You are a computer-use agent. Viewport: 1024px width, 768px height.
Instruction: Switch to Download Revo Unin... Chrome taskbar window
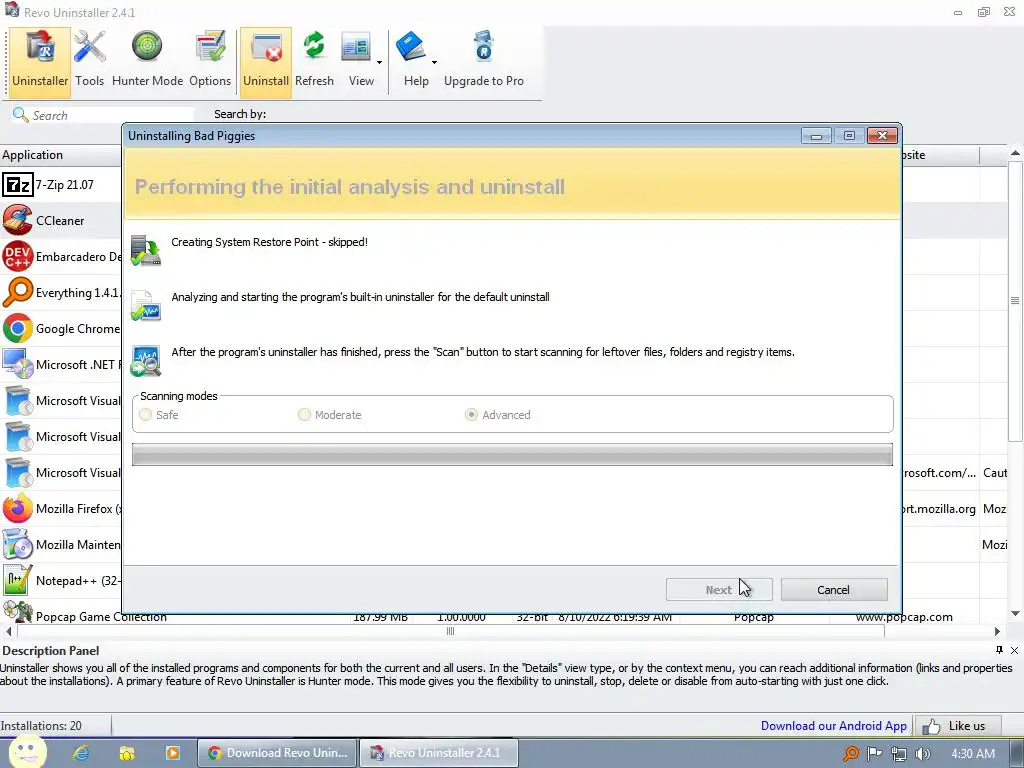278,753
